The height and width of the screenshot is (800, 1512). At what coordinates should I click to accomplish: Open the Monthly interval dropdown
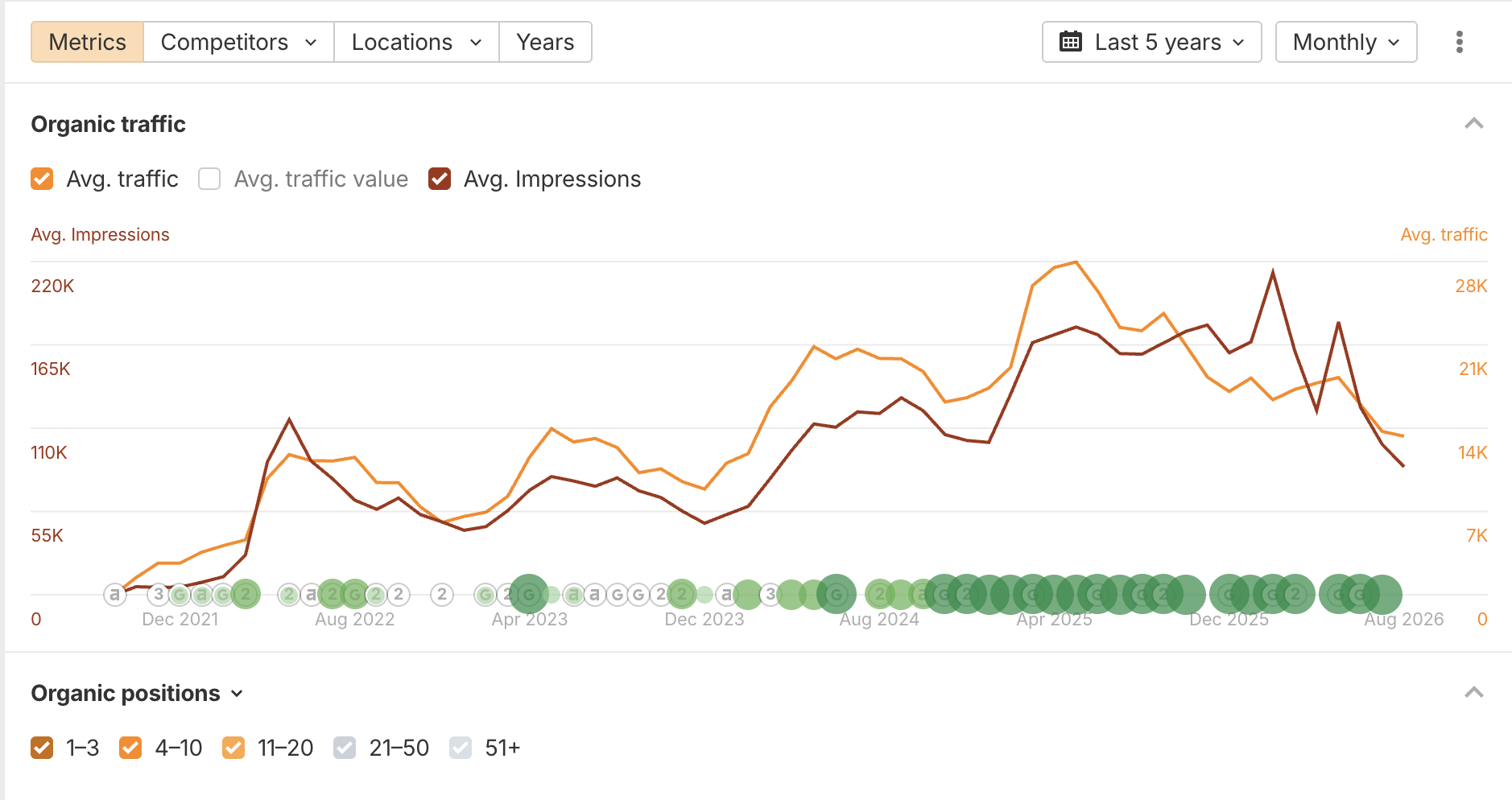coord(1346,42)
